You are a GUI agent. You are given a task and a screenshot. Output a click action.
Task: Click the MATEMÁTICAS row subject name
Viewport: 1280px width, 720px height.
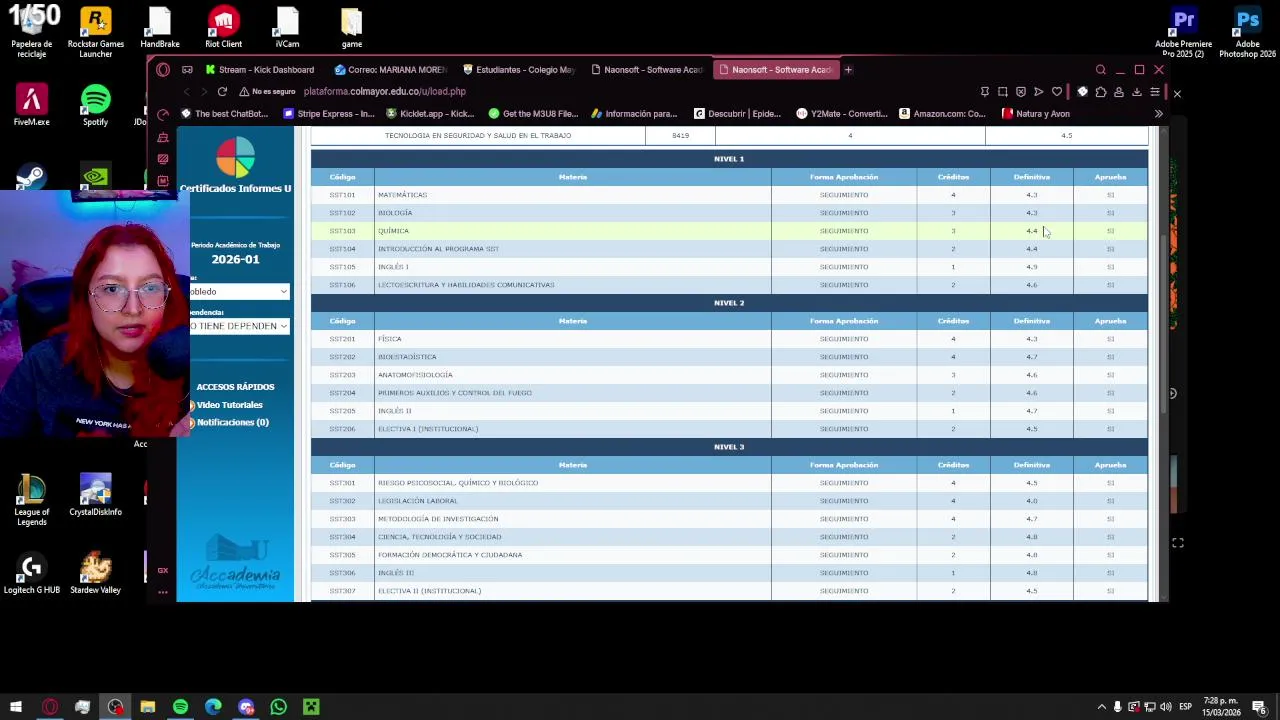pos(402,195)
